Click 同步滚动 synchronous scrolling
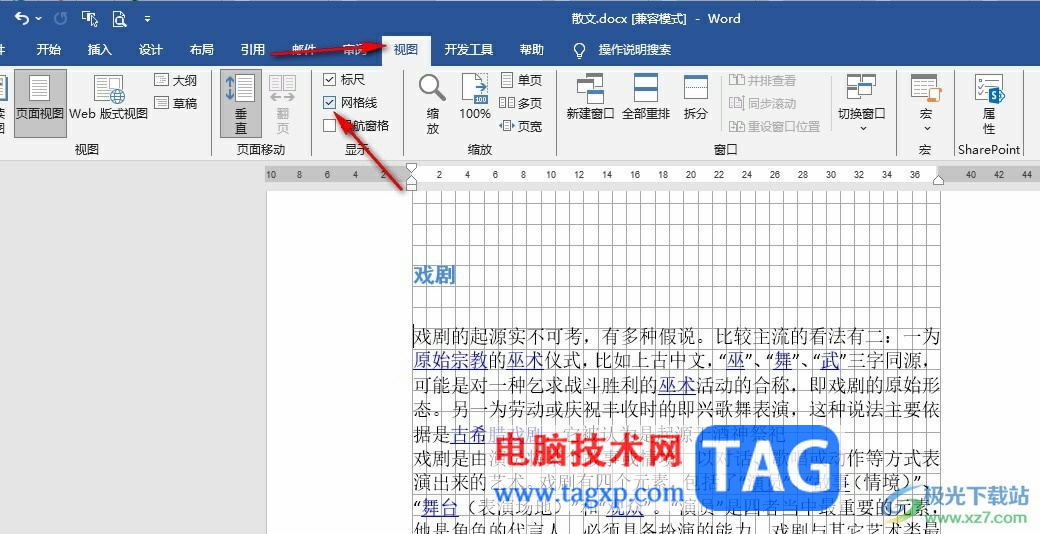1040x534 pixels. point(762,103)
